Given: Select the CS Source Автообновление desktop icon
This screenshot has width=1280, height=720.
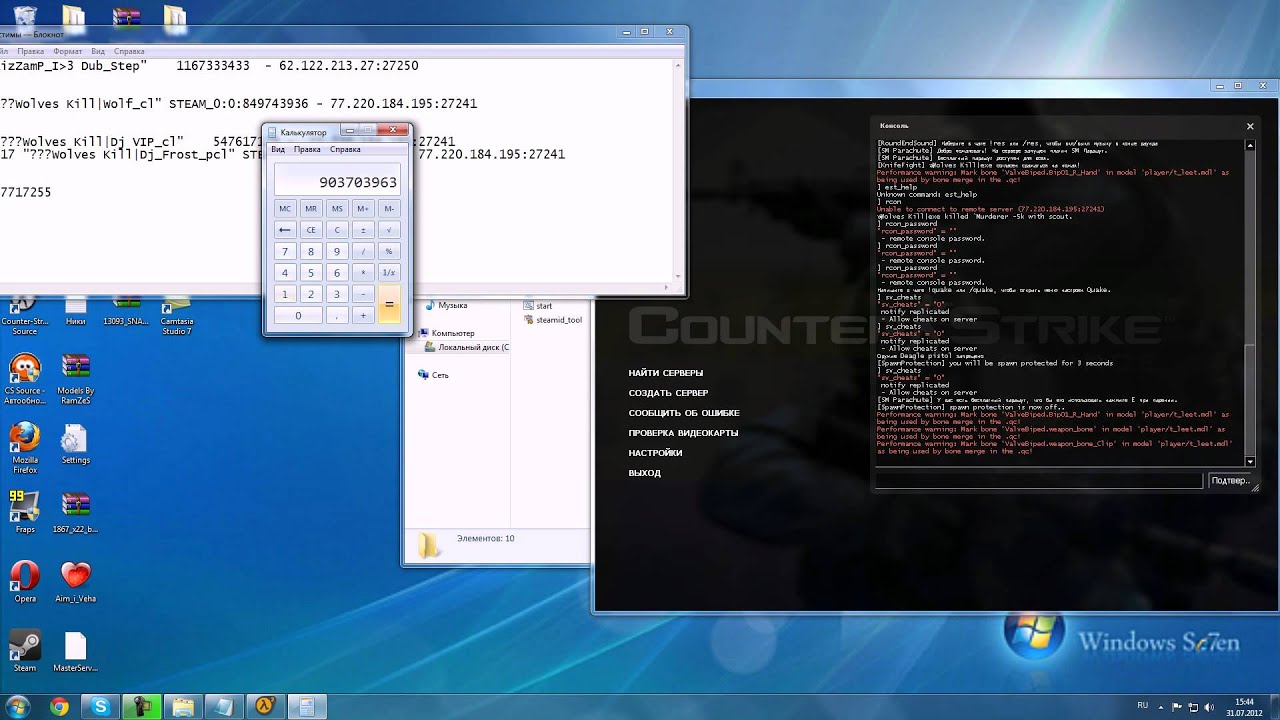Looking at the screenshot, I should [x=24, y=378].
